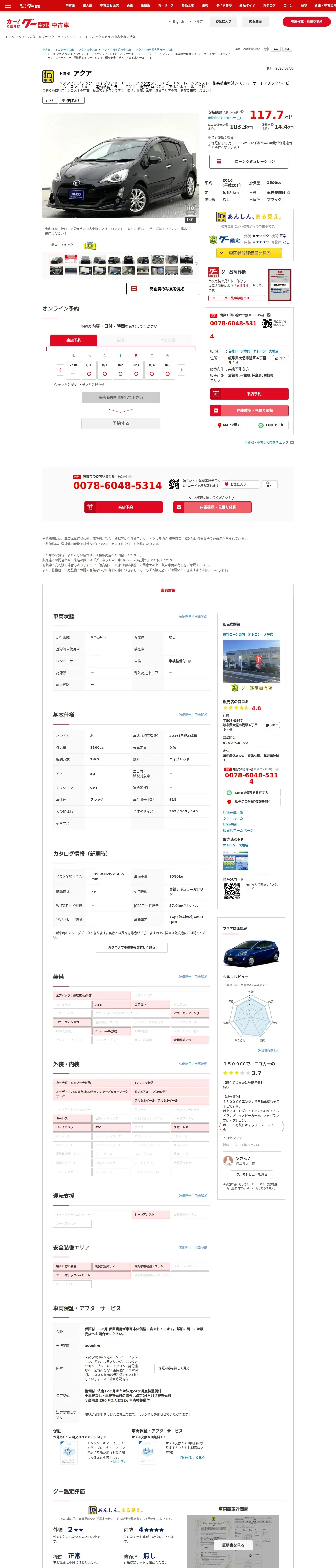
Task: Select the 8/4 reservation slot
Action: click(x=152, y=370)
